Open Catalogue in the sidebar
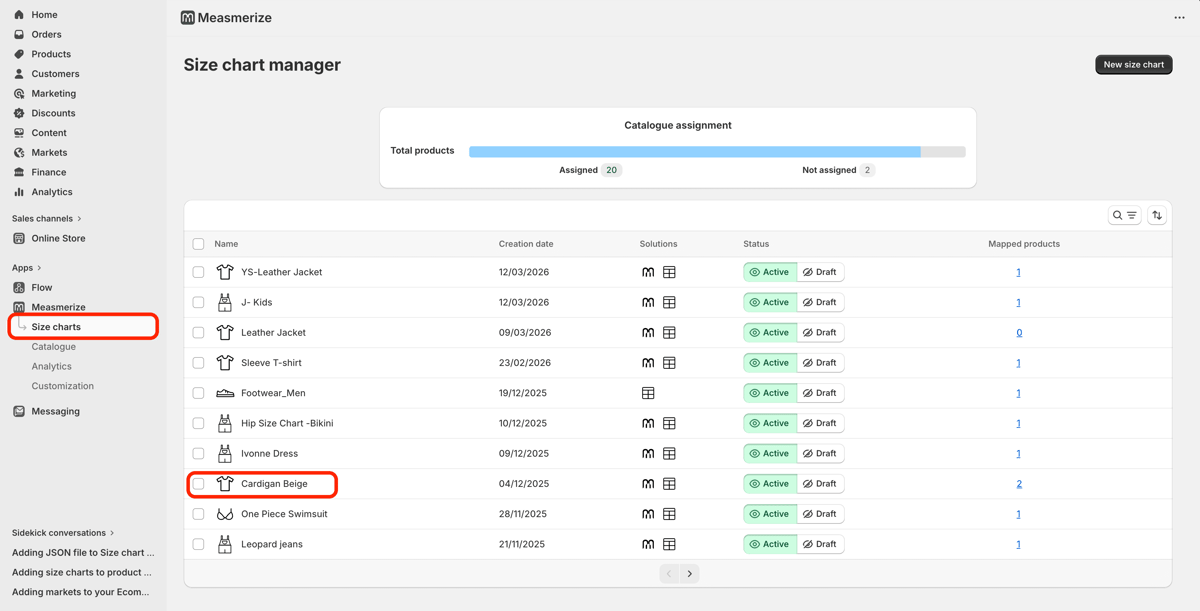 click(53, 347)
